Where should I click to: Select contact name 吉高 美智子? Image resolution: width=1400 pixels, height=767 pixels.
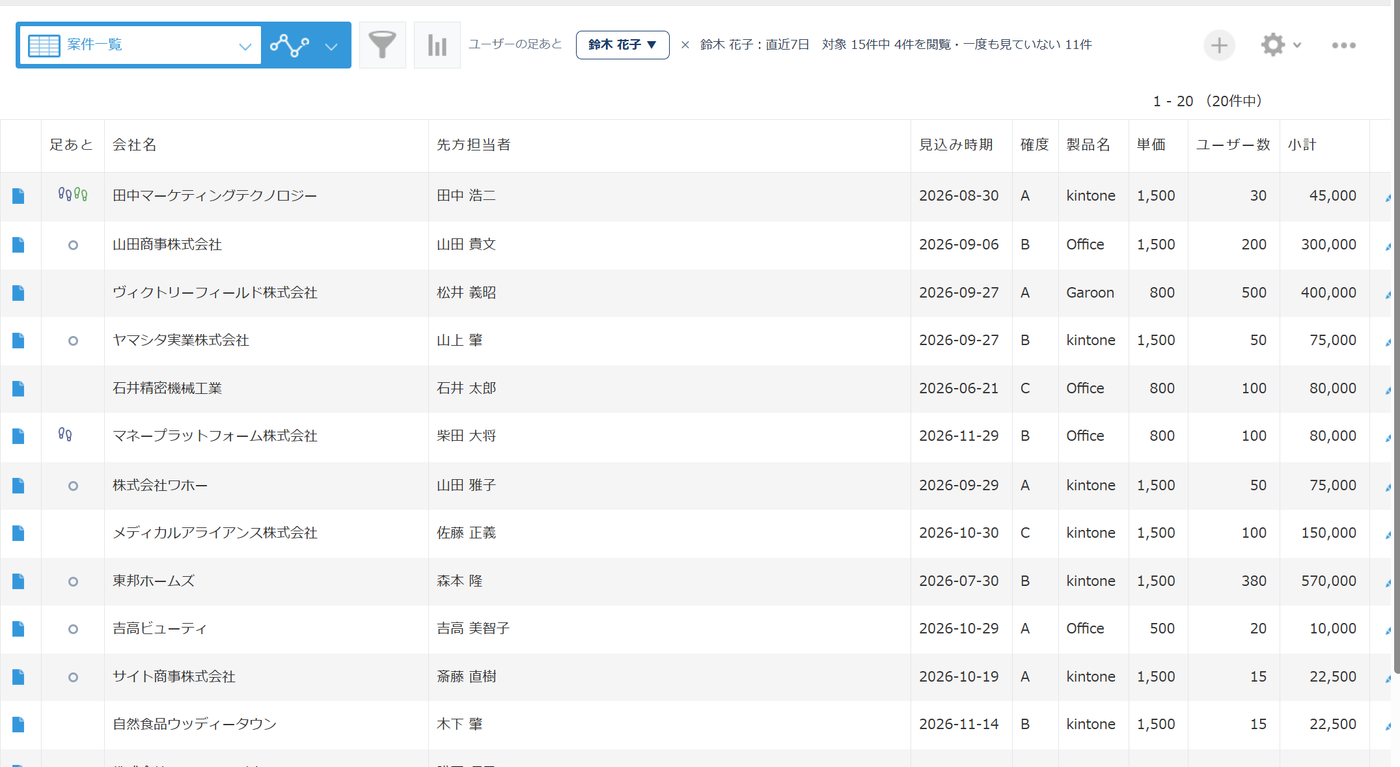coord(474,629)
